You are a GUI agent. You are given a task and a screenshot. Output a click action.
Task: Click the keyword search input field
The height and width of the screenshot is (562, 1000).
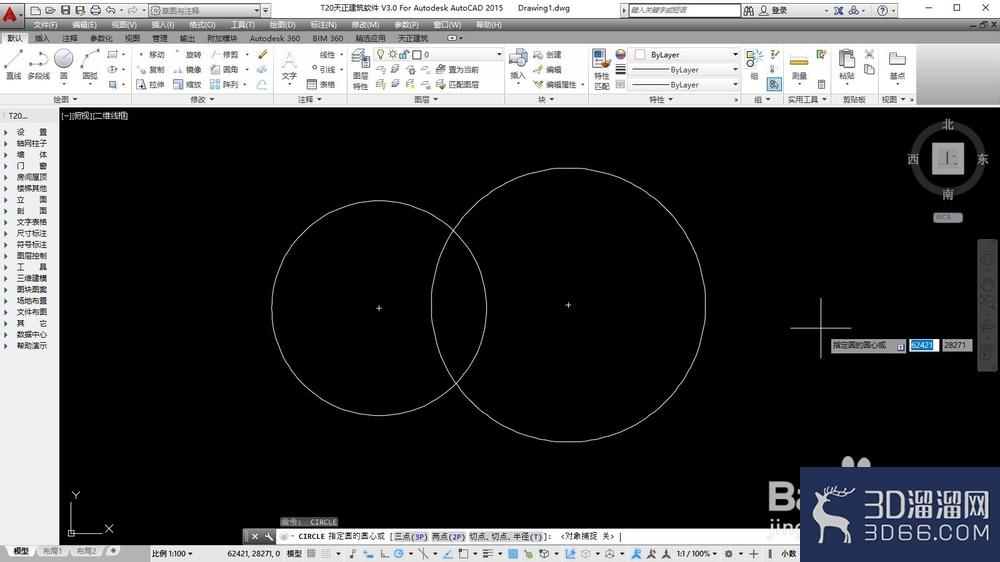(x=684, y=10)
